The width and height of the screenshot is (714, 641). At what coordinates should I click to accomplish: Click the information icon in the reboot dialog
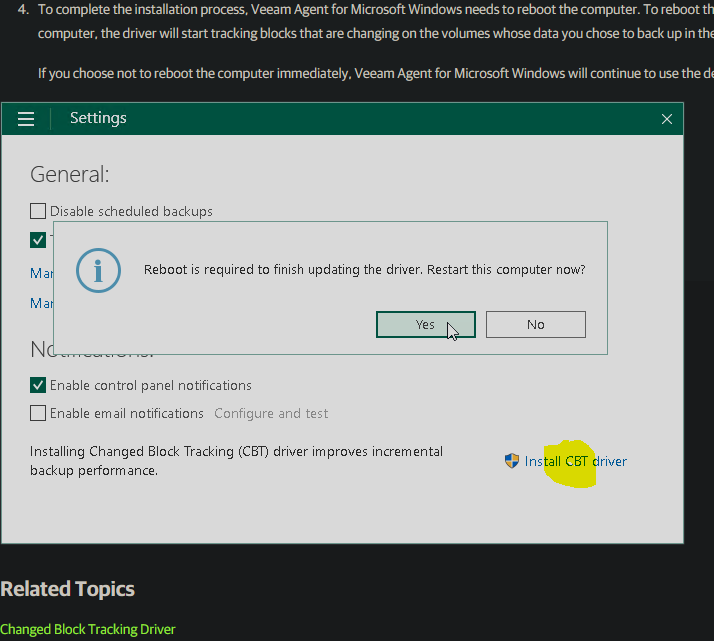(98, 270)
